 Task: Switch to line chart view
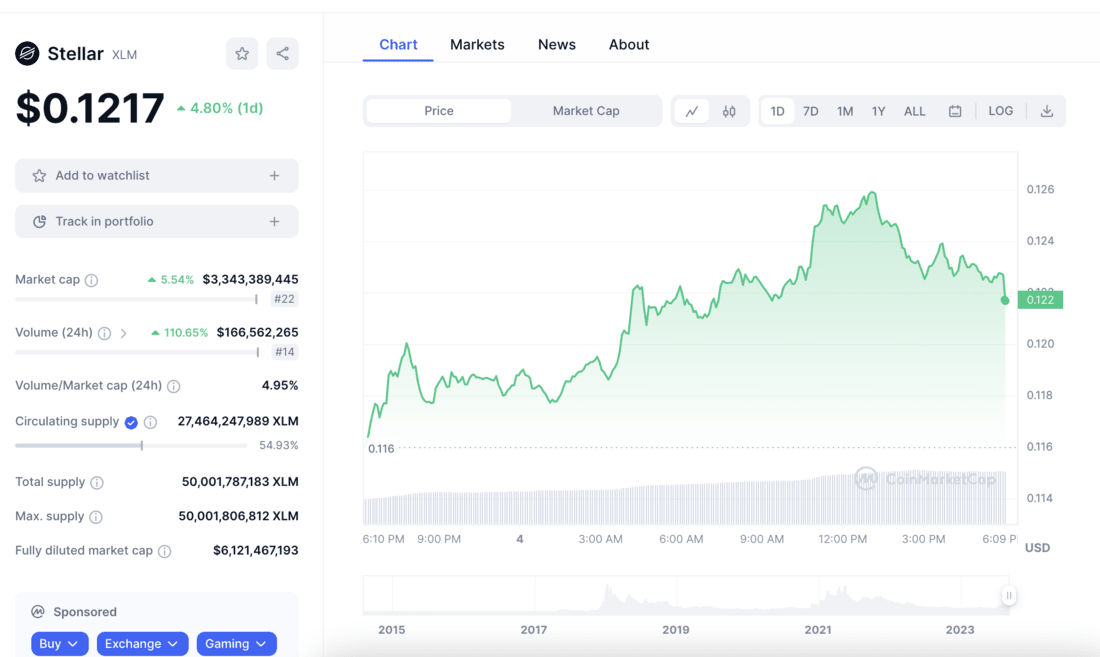[692, 111]
